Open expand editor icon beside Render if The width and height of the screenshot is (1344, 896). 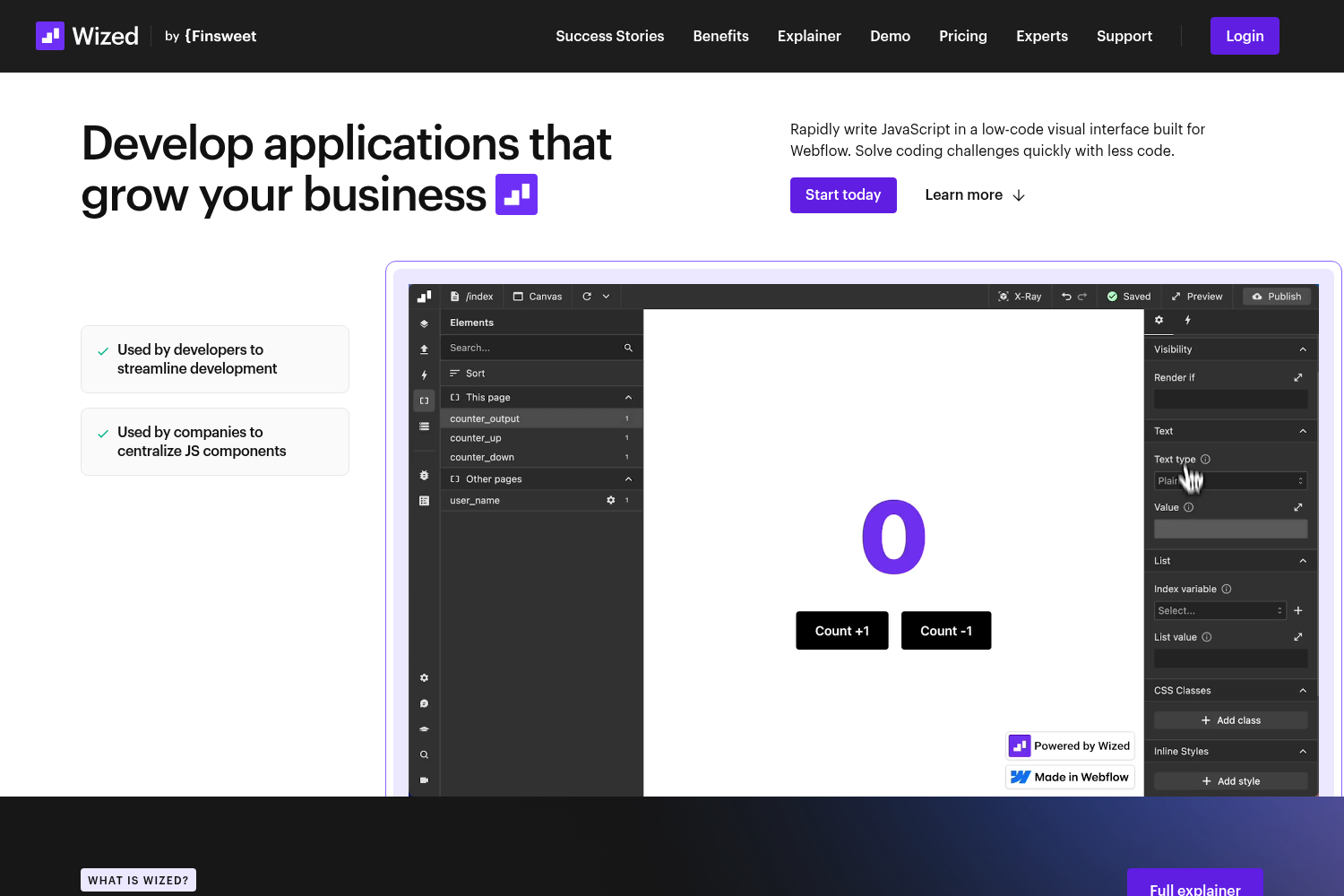1298,377
